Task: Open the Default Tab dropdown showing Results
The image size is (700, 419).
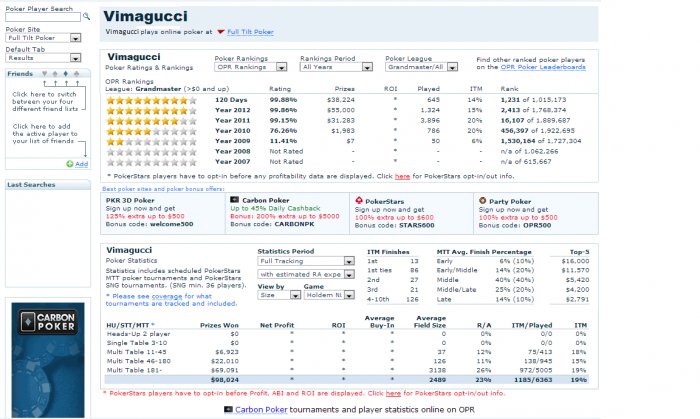Action: [43, 58]
